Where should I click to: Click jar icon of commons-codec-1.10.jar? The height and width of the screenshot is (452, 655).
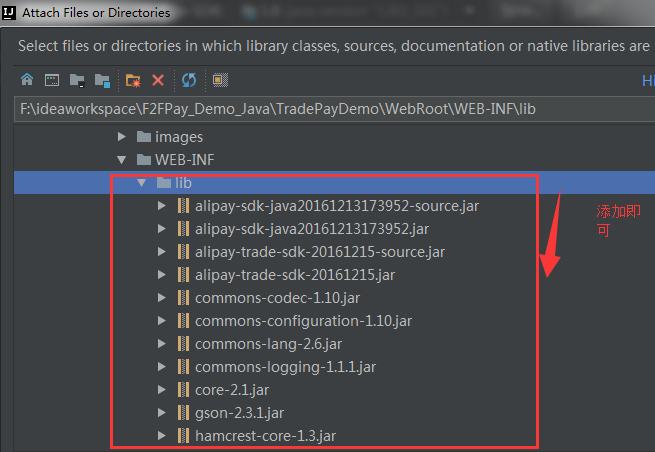click(183, 297)
